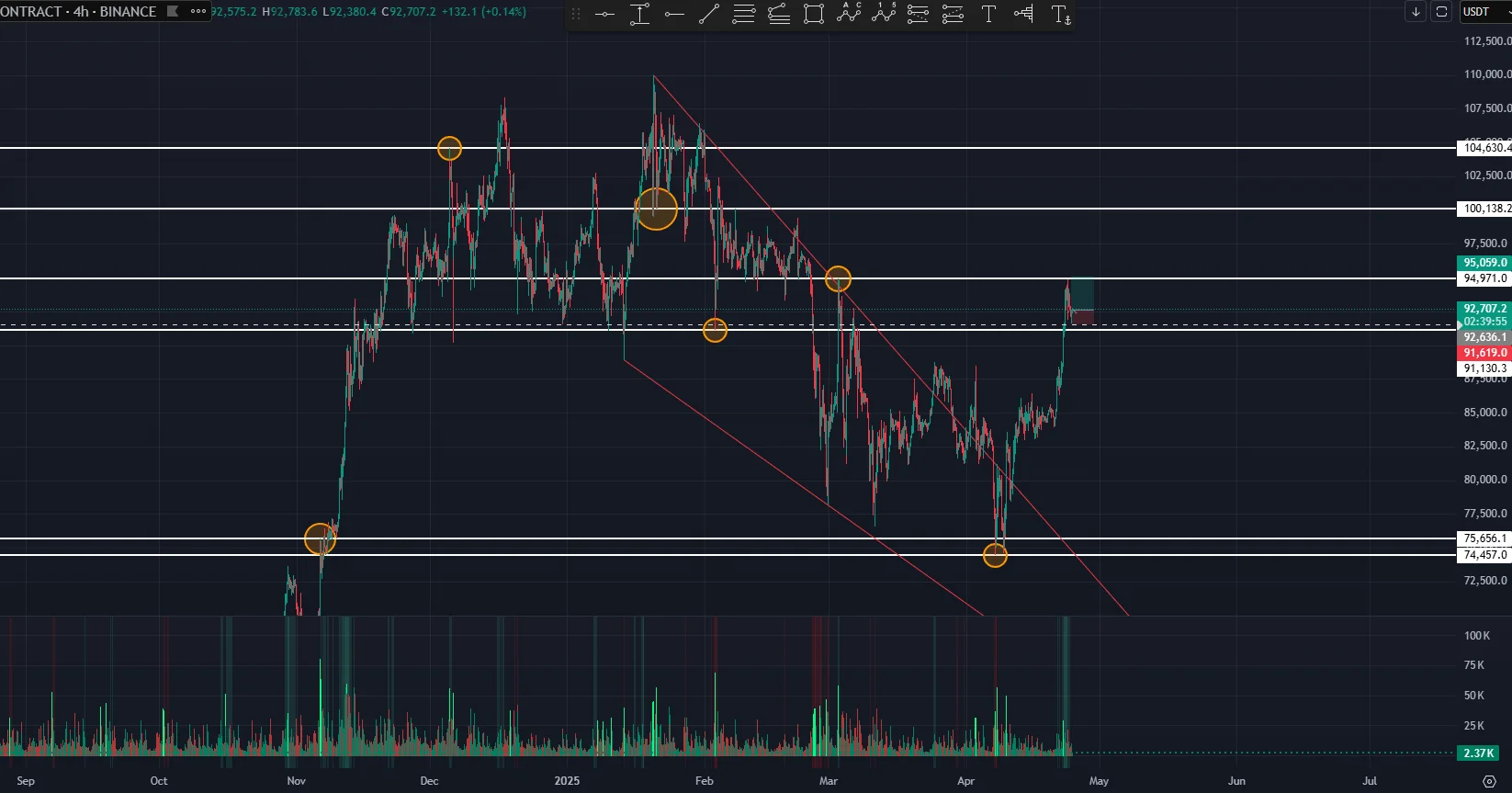Click the flag icon next to BINANCE
The width and height of the screenshot is (1512, 793).
point(173,11)
